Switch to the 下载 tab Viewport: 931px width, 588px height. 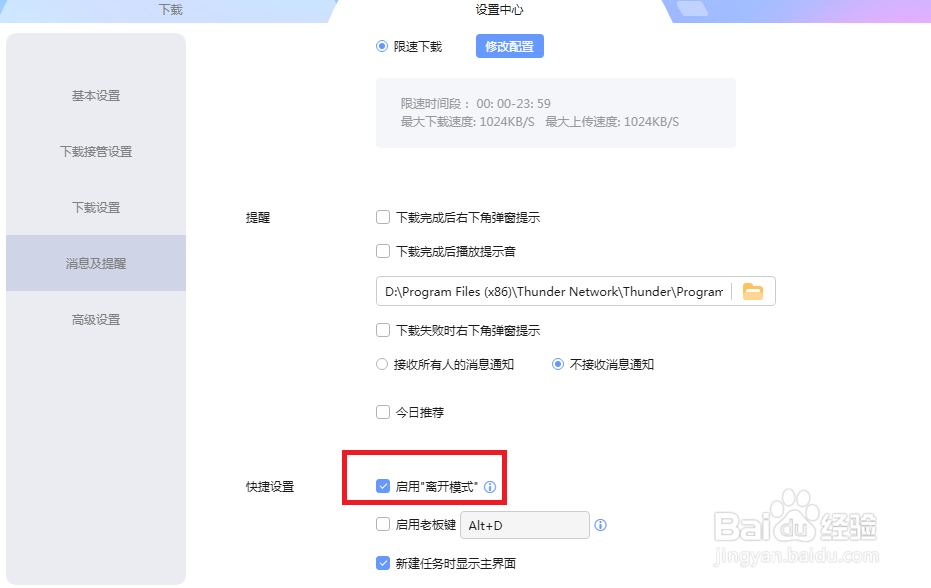(x=170, y=10)
